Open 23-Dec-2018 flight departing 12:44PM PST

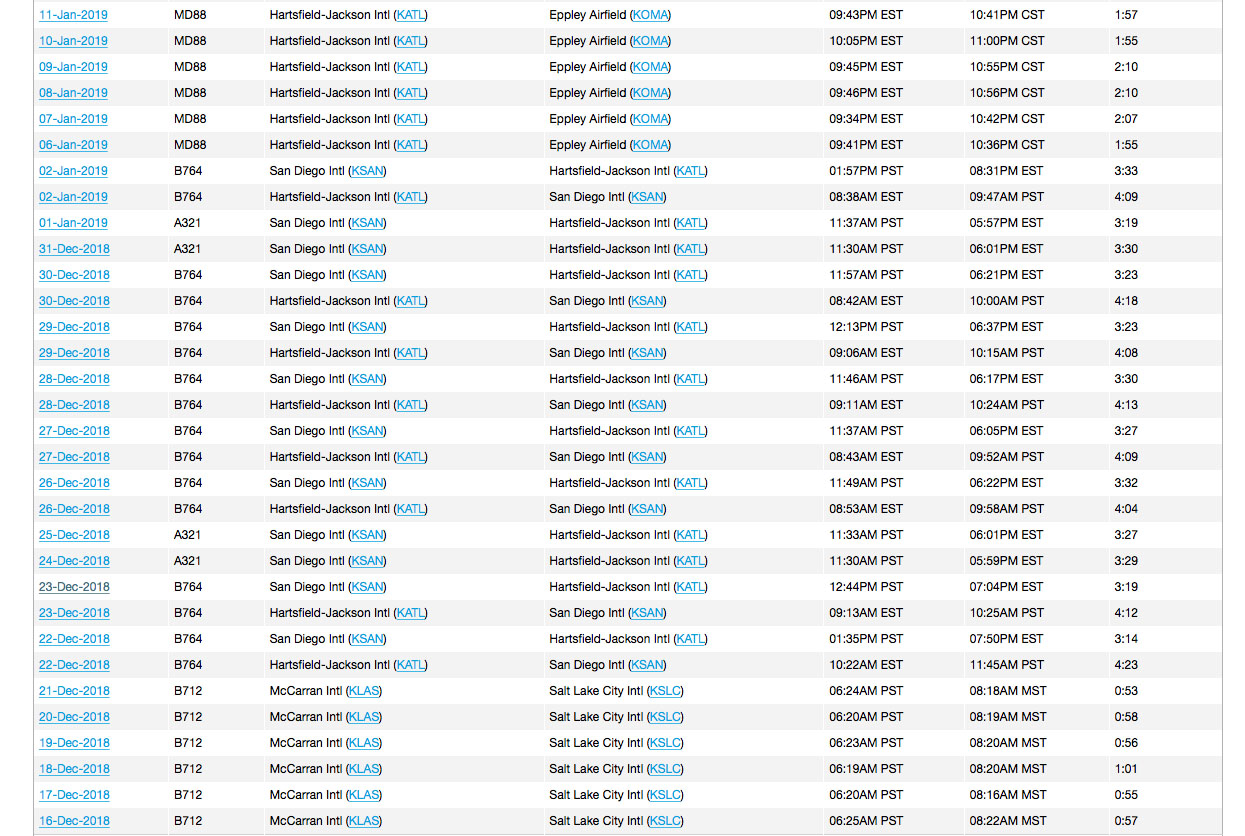point(74,587)
